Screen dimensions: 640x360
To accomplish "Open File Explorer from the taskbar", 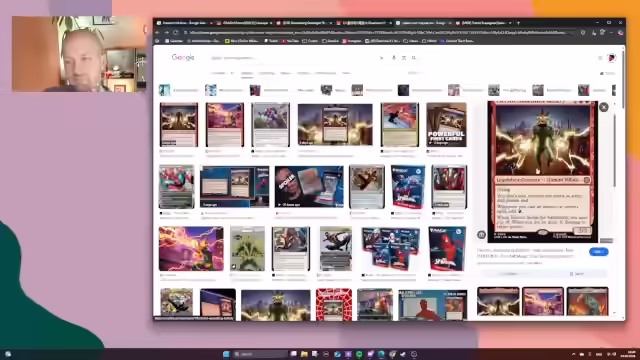I will [304, 354].
